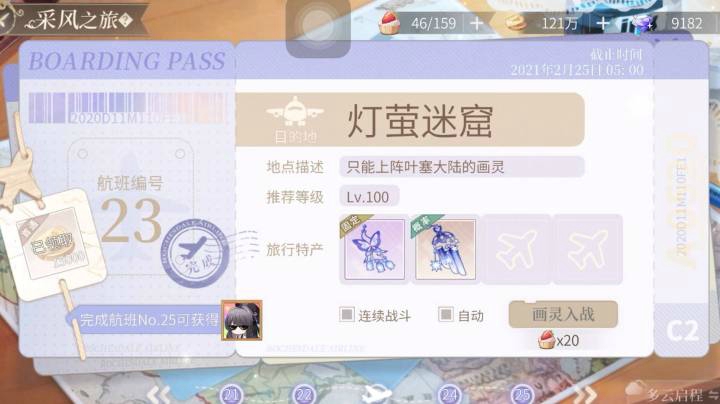Click the empty third travel specialty slot

[517, 249]
